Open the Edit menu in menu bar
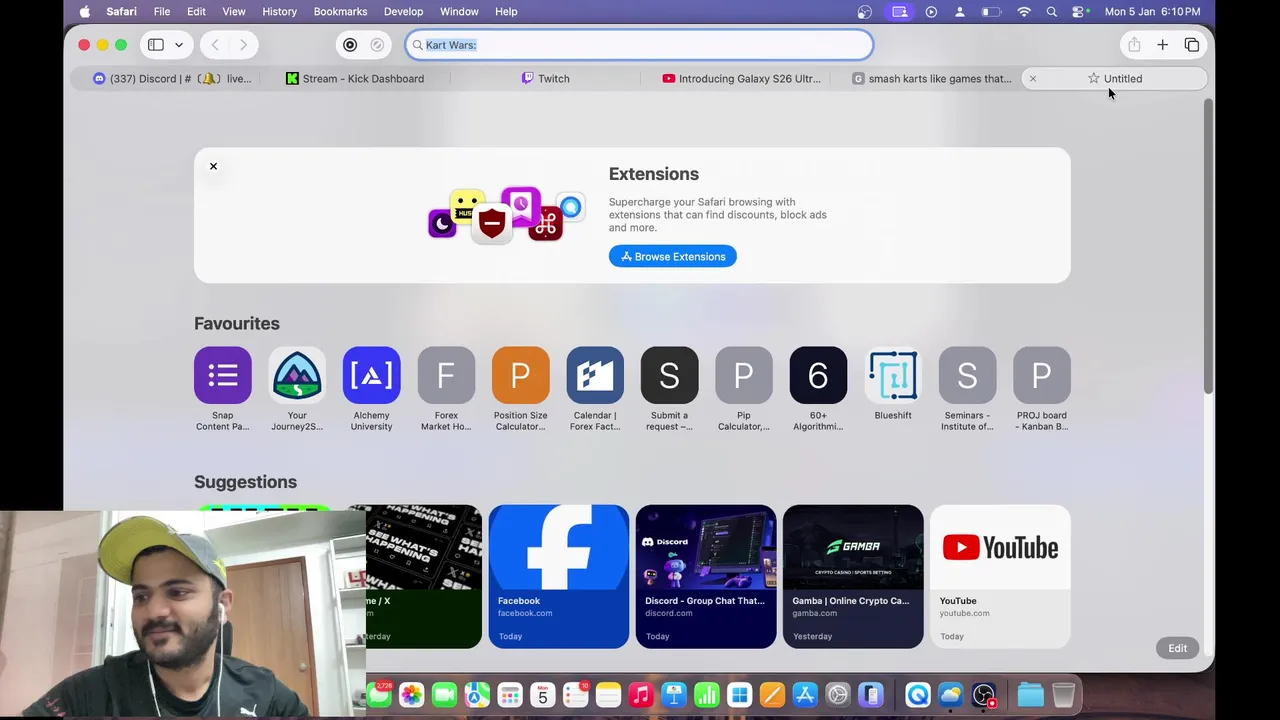 tap(196, 11)
